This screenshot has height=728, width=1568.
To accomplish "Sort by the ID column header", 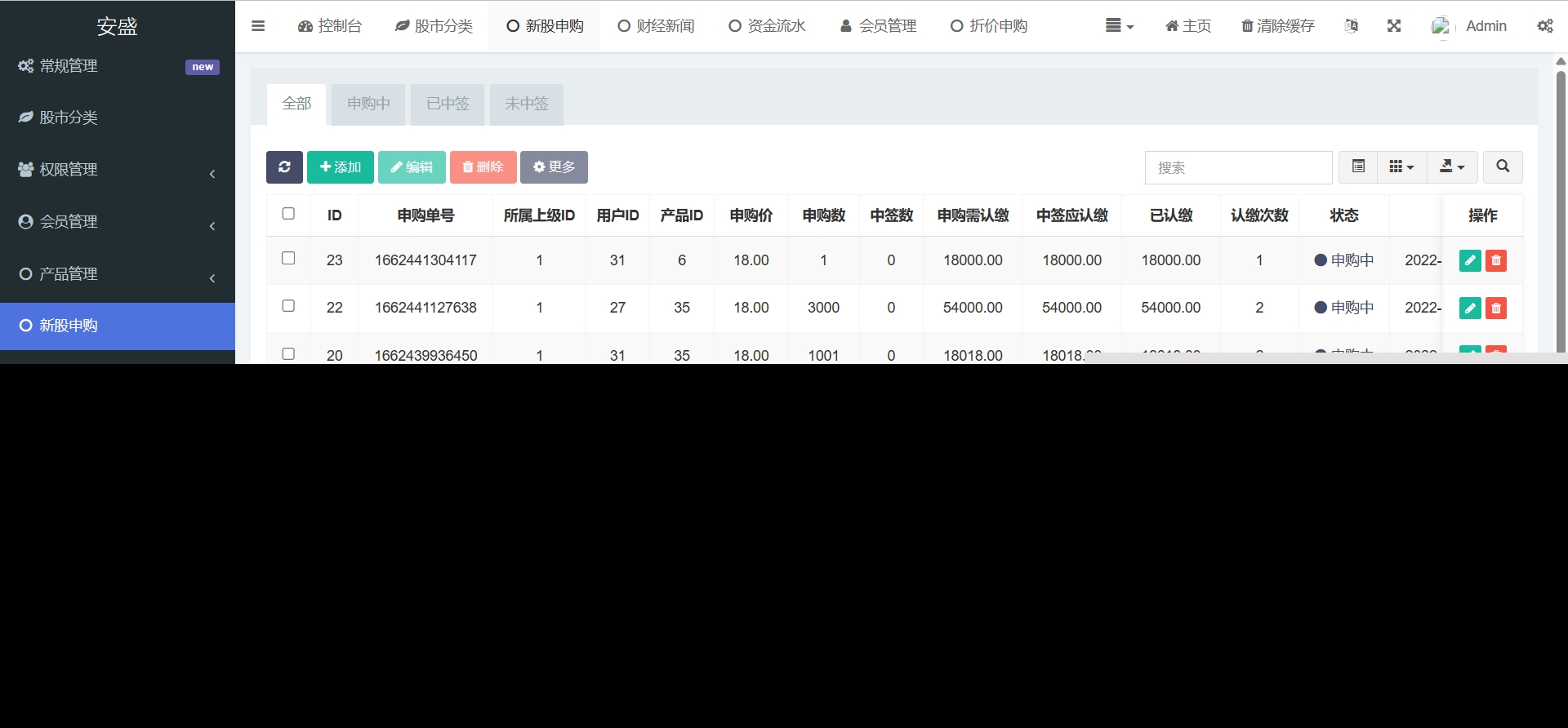I will coord(334,215).
